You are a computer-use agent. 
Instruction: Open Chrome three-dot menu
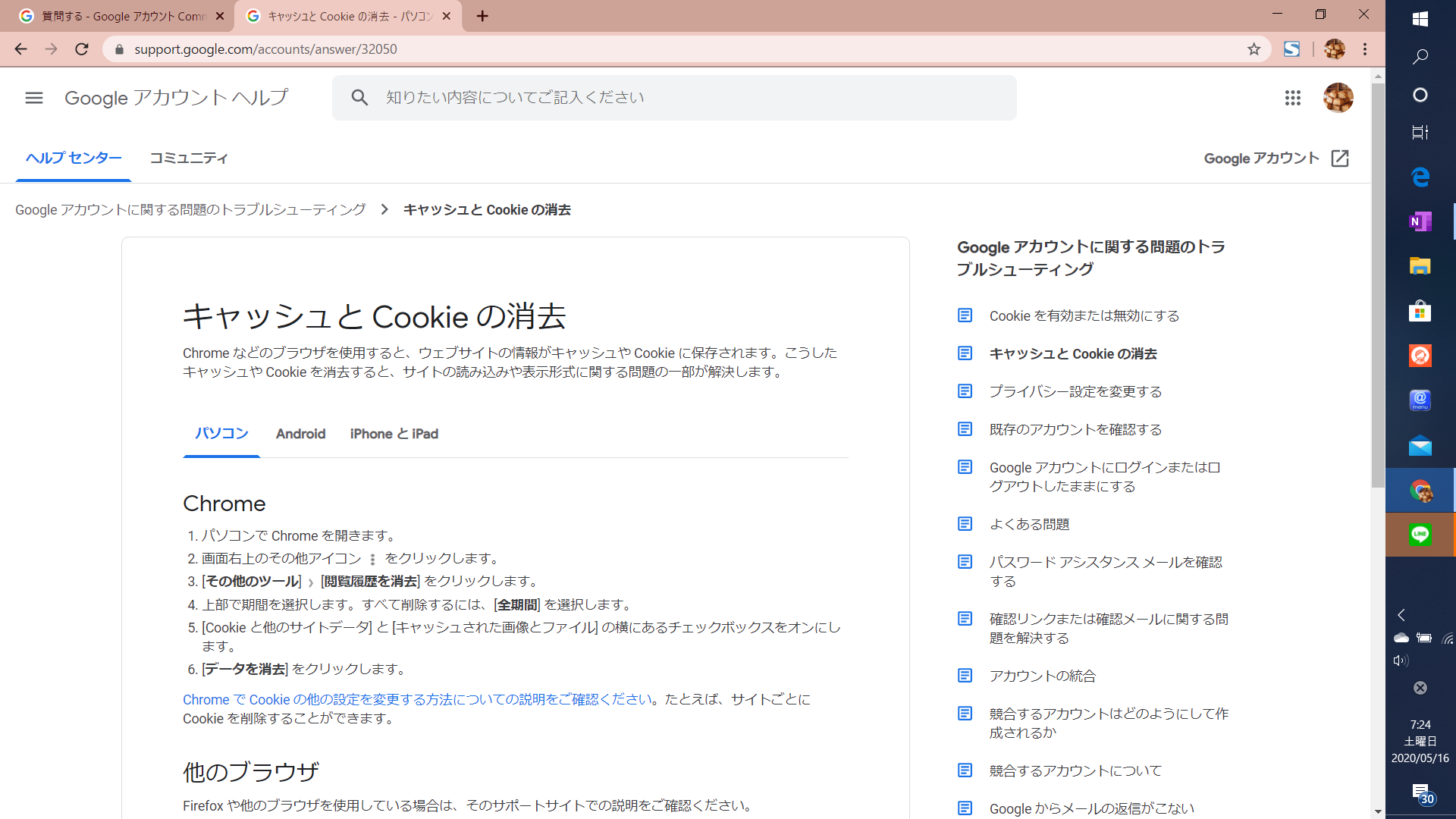coord(1365,49)
